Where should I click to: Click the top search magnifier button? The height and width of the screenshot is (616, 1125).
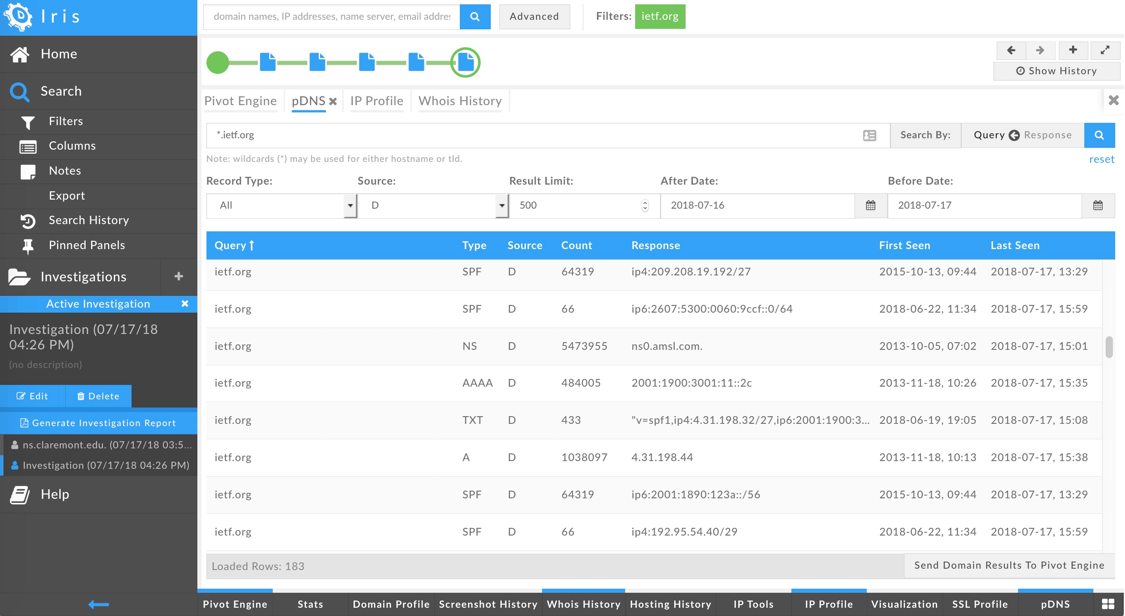[475, 16]
